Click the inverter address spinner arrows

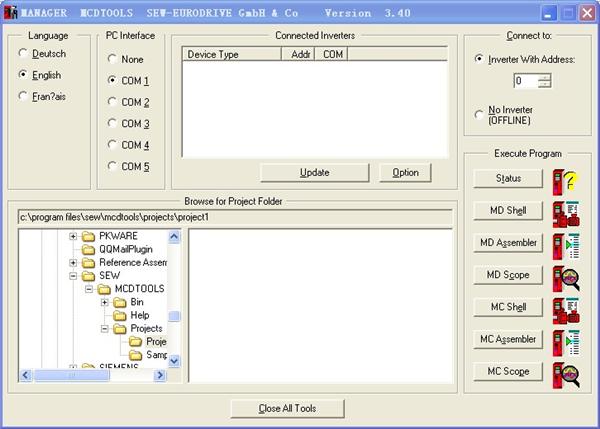(544, 81)
